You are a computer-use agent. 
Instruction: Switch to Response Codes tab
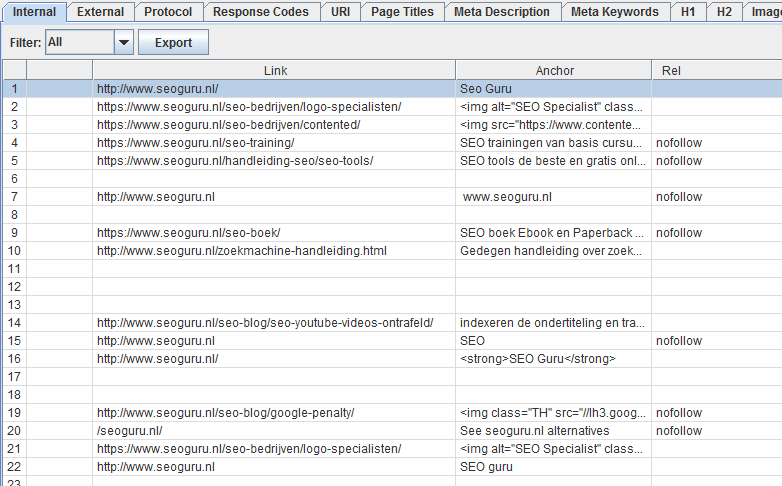[x=261, y=12]
